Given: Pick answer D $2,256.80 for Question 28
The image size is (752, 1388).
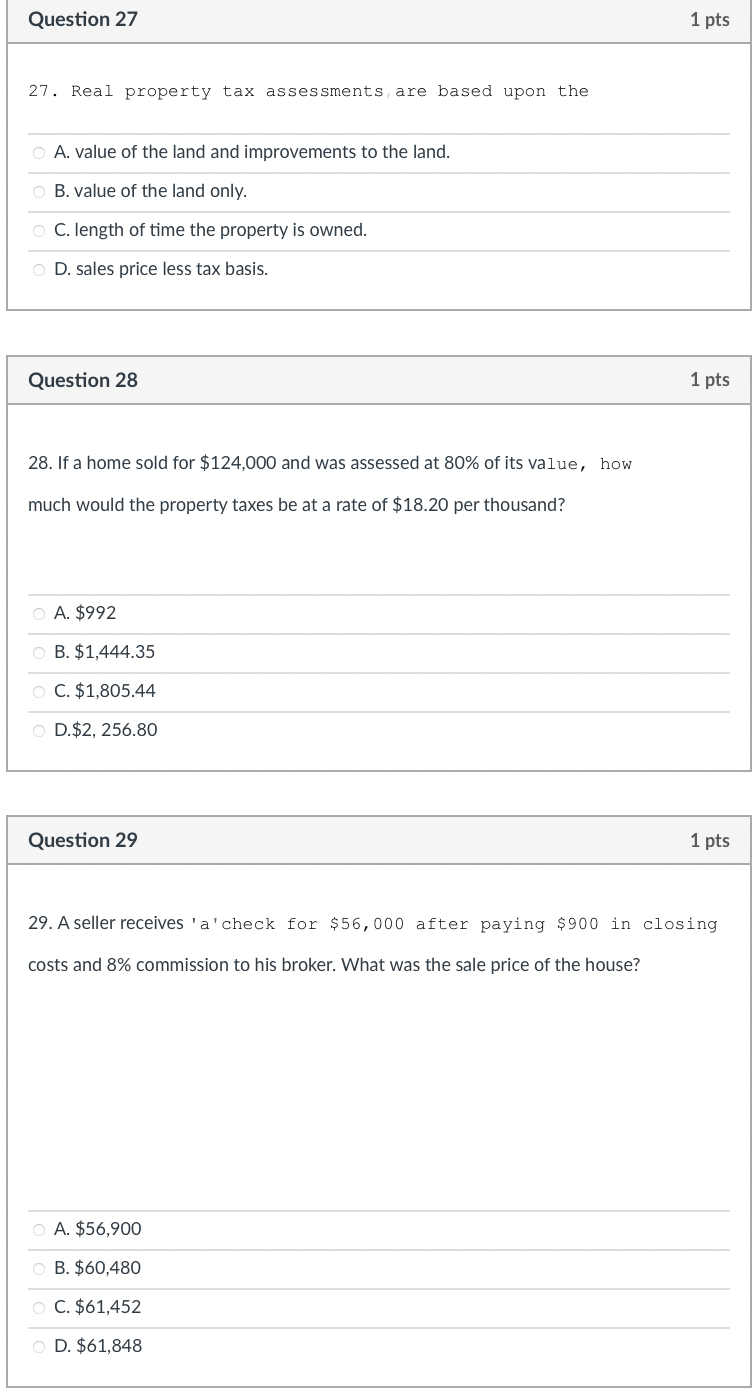Looking at the screenshot, I should [38, 730].
